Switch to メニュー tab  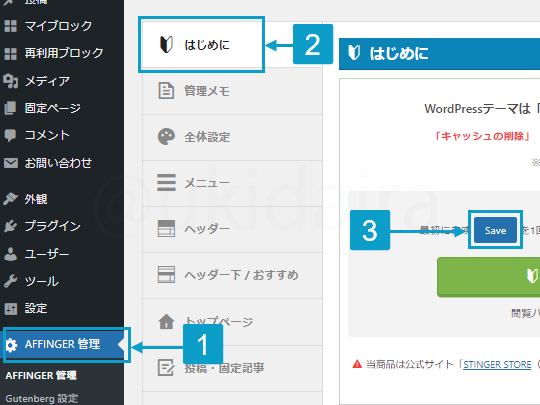tap(232, 183)
